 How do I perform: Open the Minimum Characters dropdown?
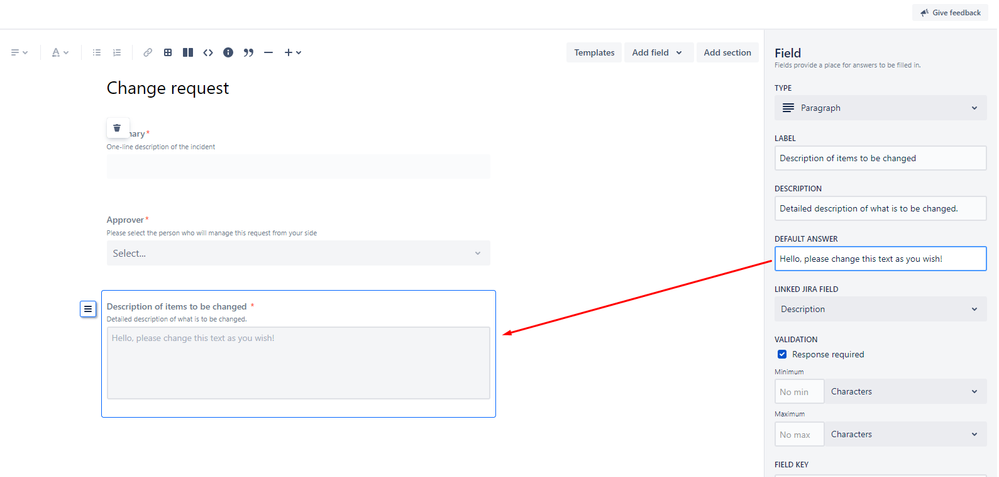[905, 392]
